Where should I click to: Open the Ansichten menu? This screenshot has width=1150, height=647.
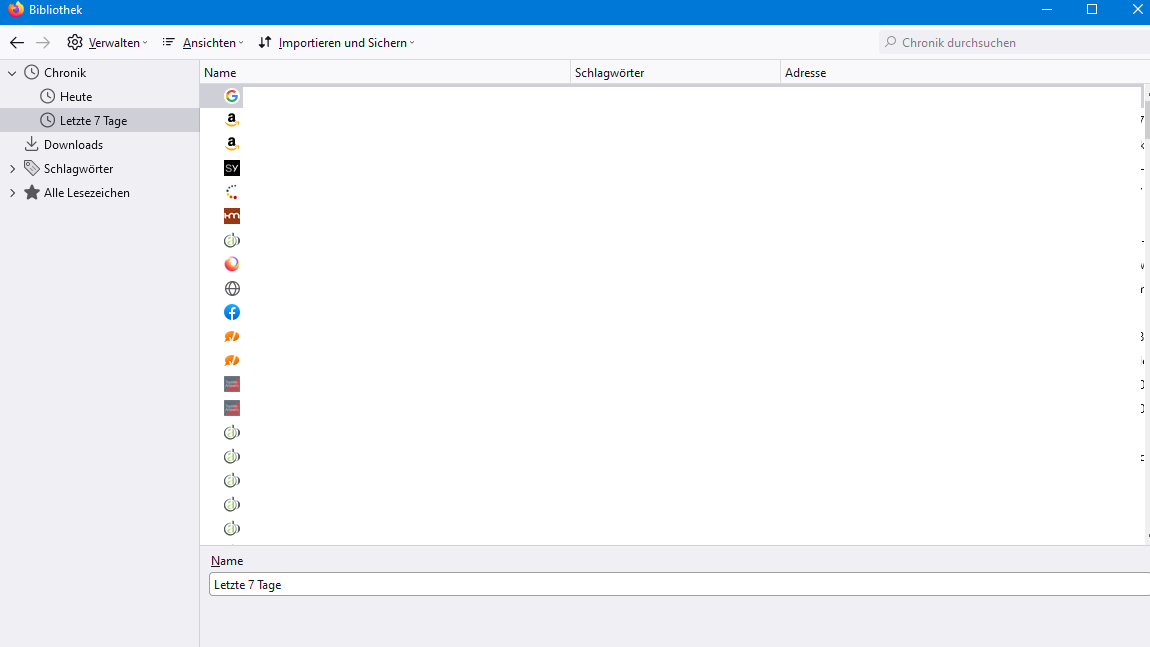(203, 43)
